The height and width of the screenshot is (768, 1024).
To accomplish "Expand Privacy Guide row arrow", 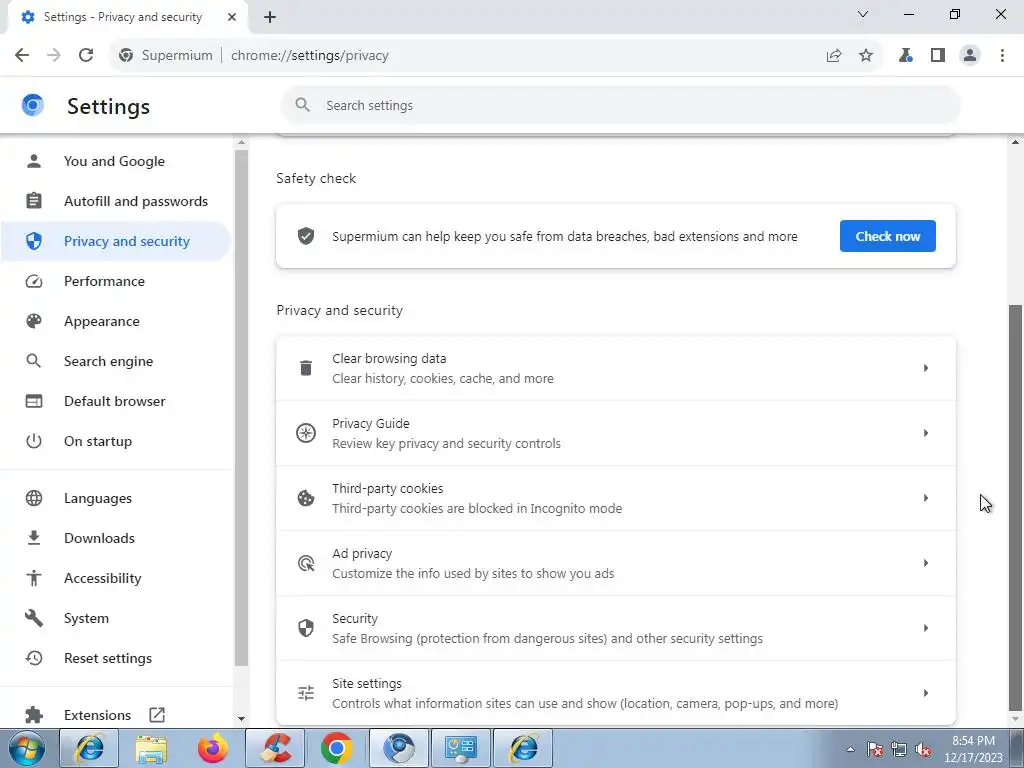I will click(x=926, y=433).
